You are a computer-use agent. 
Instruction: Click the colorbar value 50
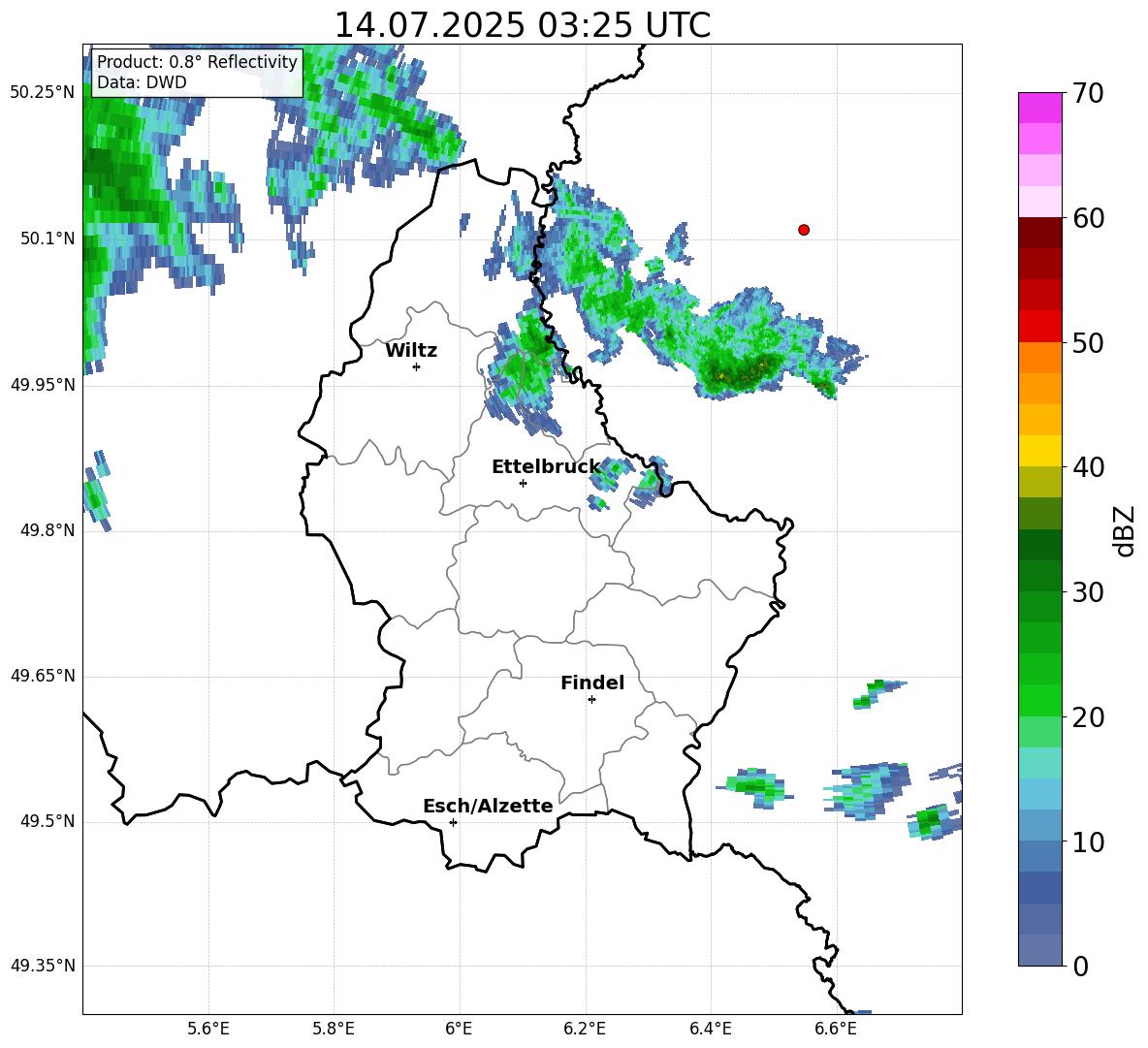(x=1089, y=342)
